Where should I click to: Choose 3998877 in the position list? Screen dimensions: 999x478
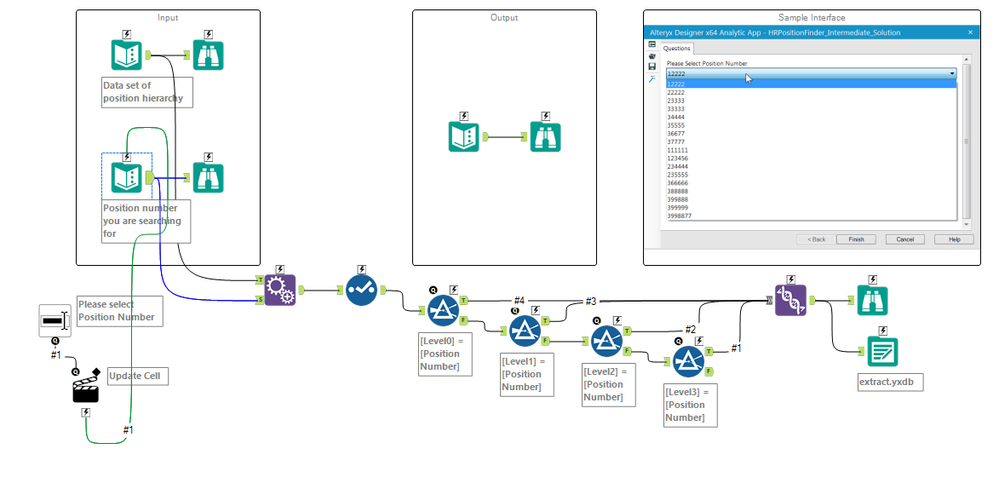click(811, 216)
